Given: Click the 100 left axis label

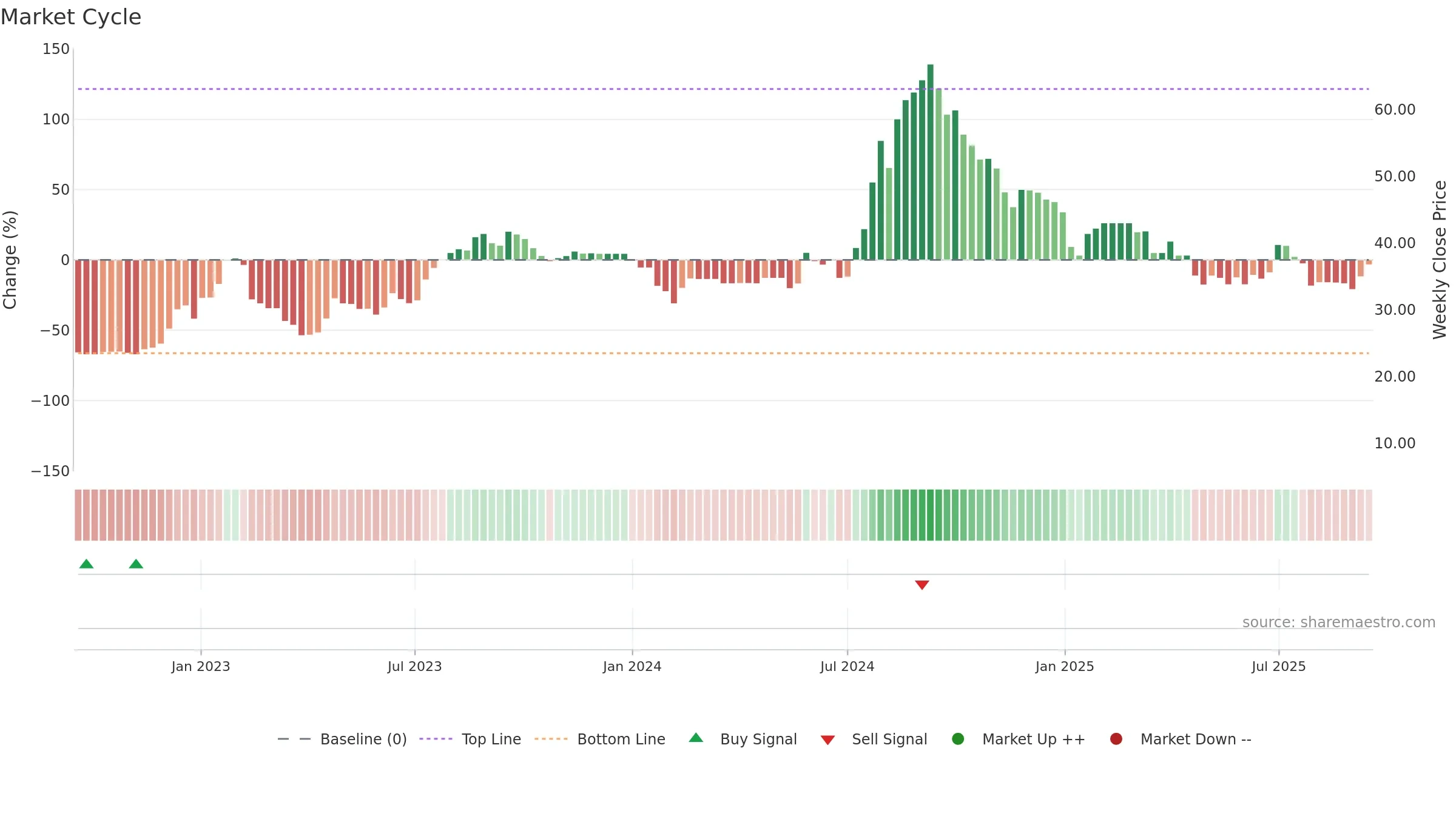Looking at the screenshot, I should click(56, 120).
